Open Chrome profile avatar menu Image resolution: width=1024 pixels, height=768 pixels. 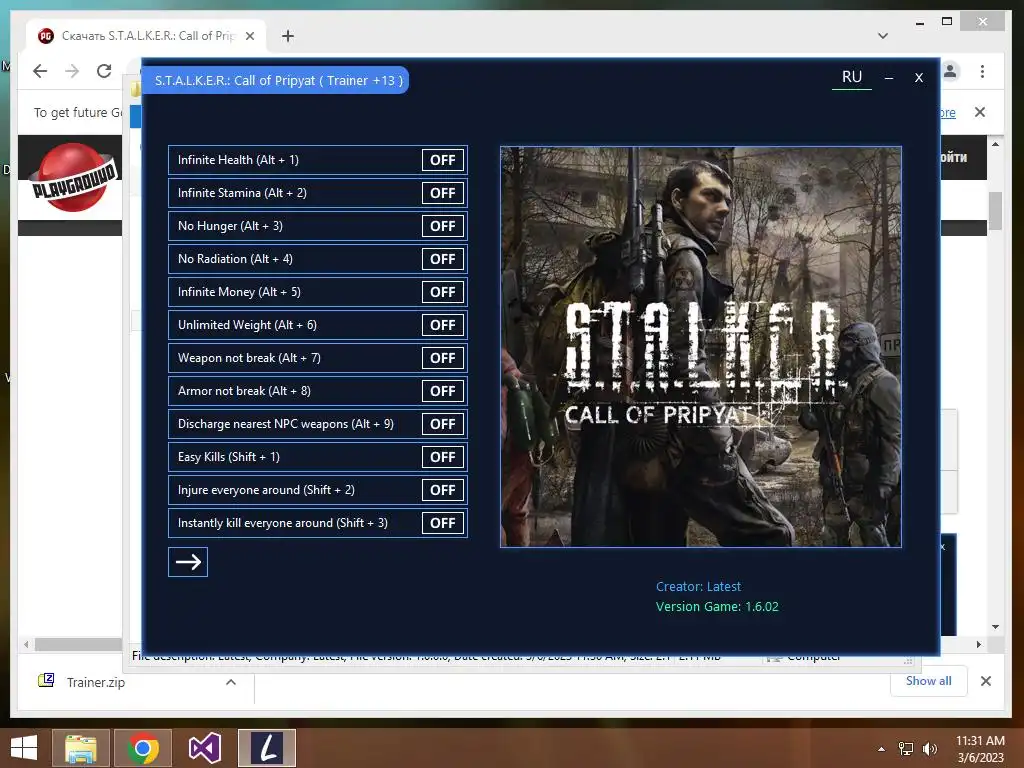coord(950,71)
